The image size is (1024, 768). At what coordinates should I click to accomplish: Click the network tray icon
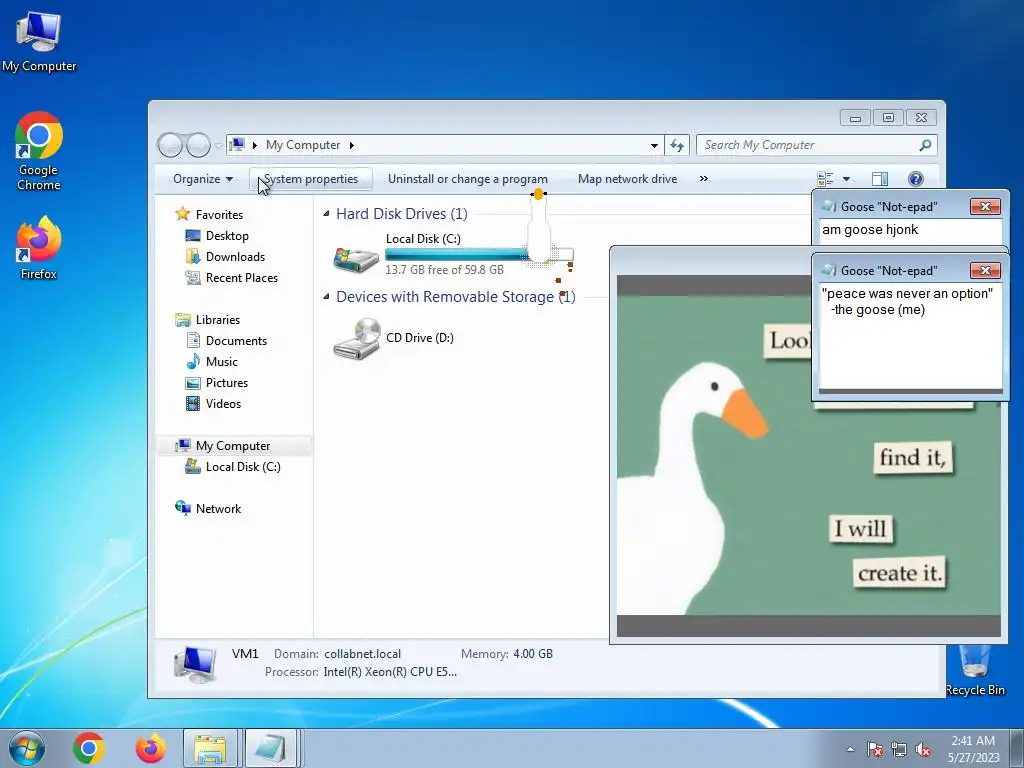tap(899, 750)
